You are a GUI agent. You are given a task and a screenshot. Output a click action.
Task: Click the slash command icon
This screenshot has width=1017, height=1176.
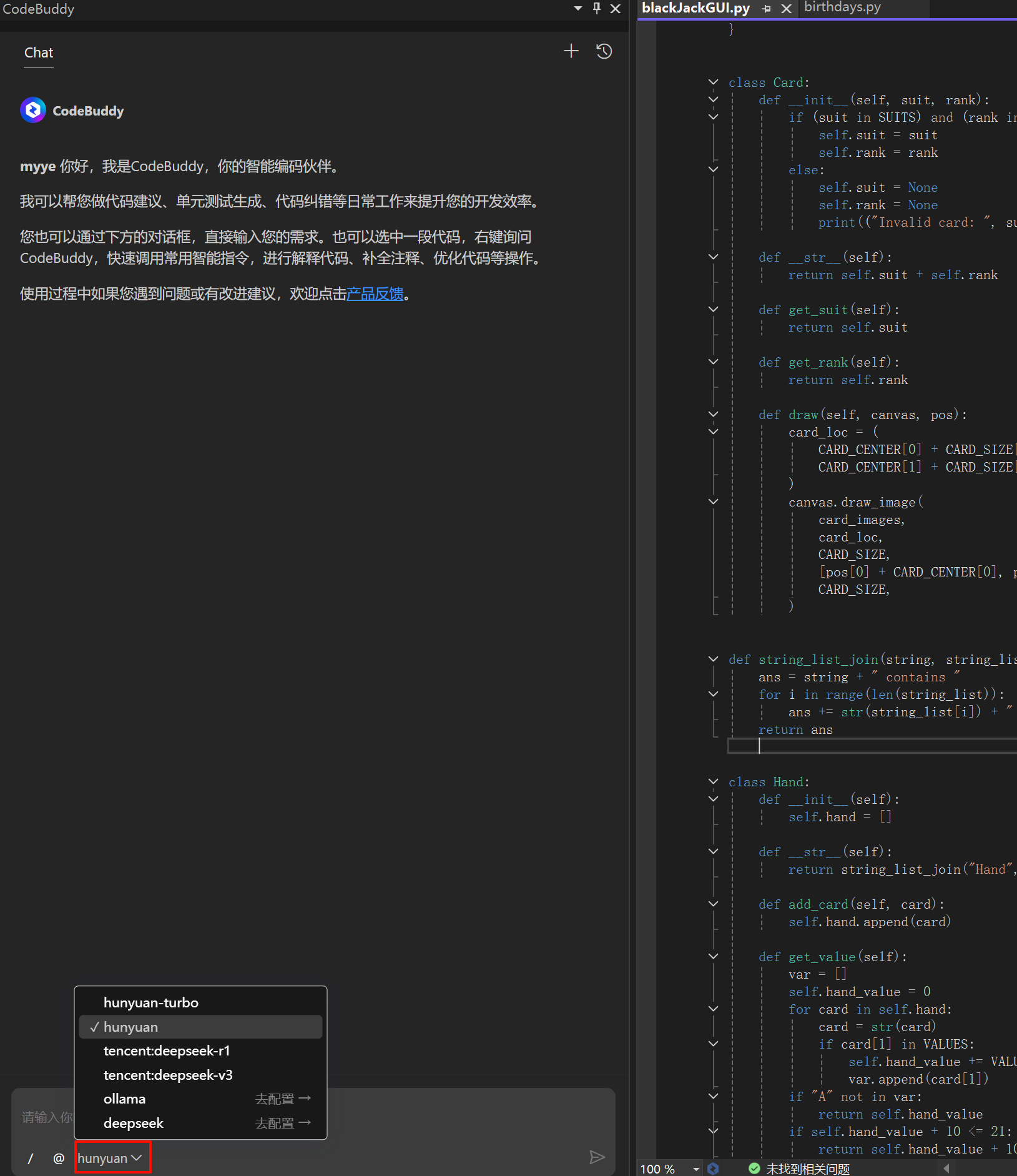[31, 1159]
